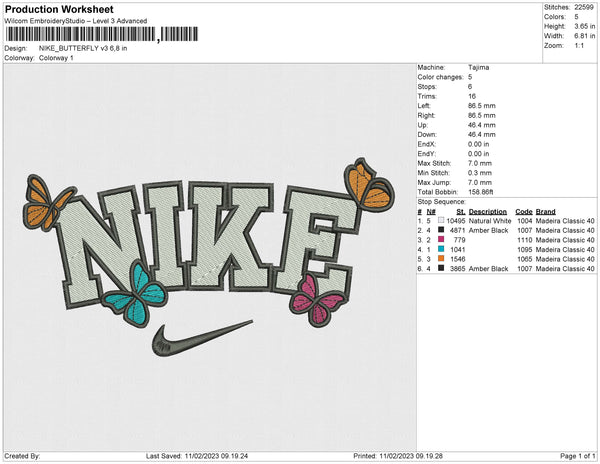Click the teal butterfly in the design preview

[135, 295]
